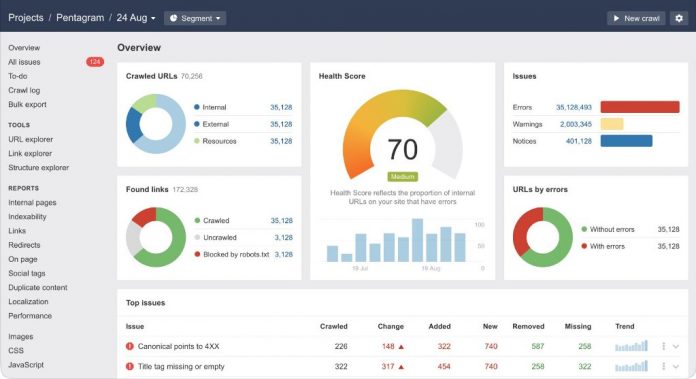Click the blue Notices bar
This screenshot has width=696, height=379.
(x=626, y=141)
